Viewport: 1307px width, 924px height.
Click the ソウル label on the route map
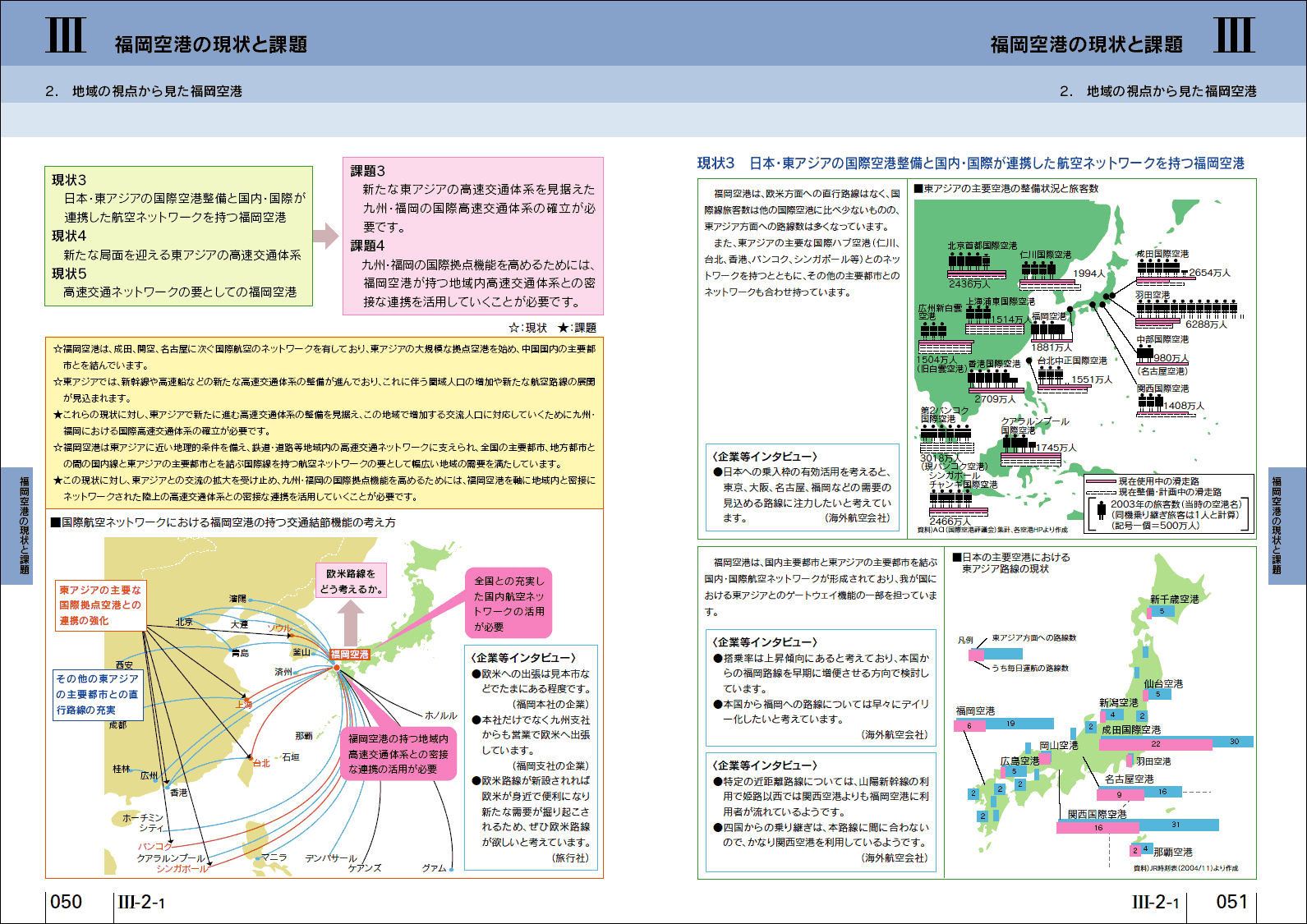[x=280, y=628]
